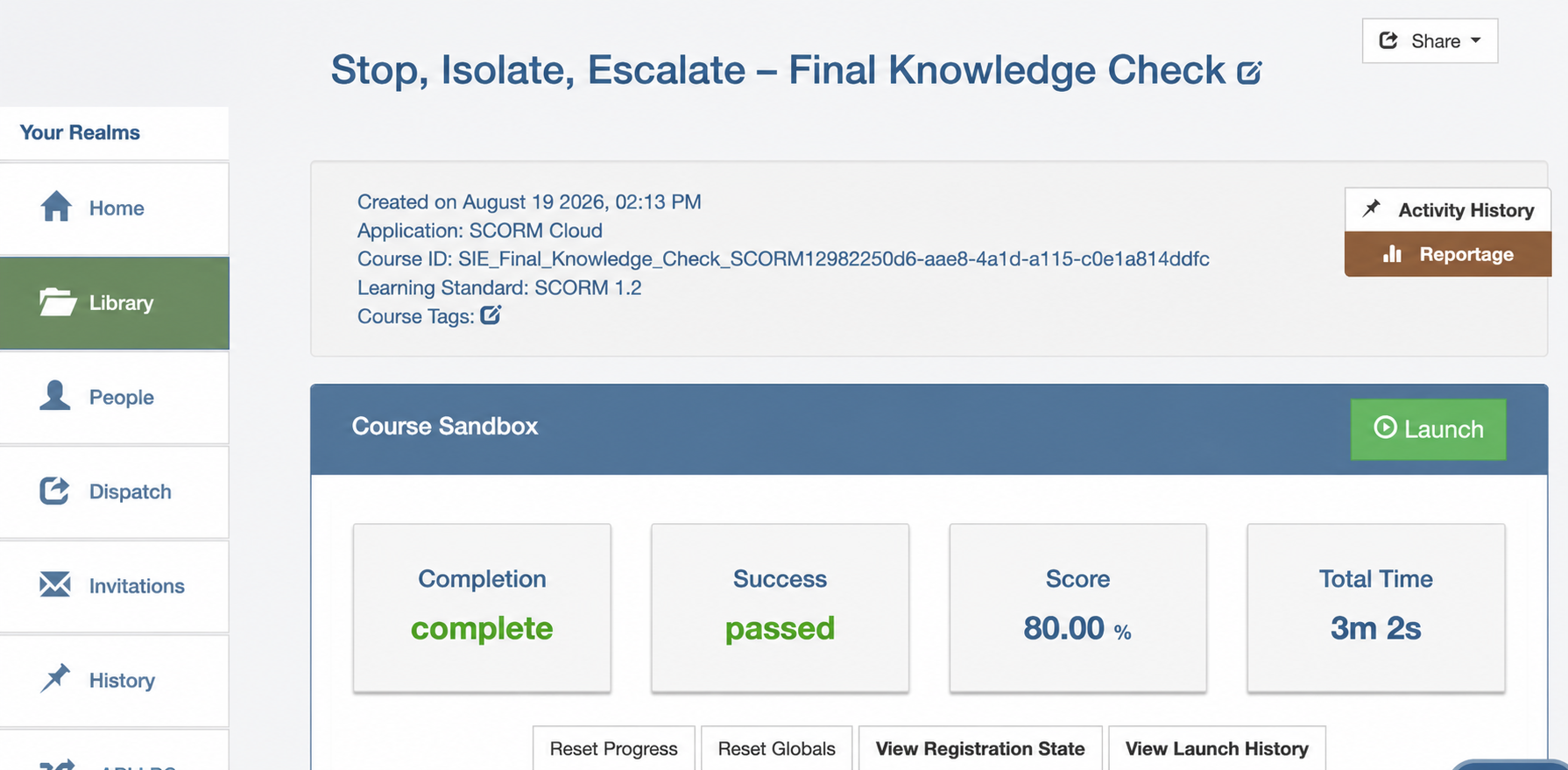Click the History pushpin icon in sidebar
The width and height of the screenshot is (1568, 770).
click(x=55, y=679)
